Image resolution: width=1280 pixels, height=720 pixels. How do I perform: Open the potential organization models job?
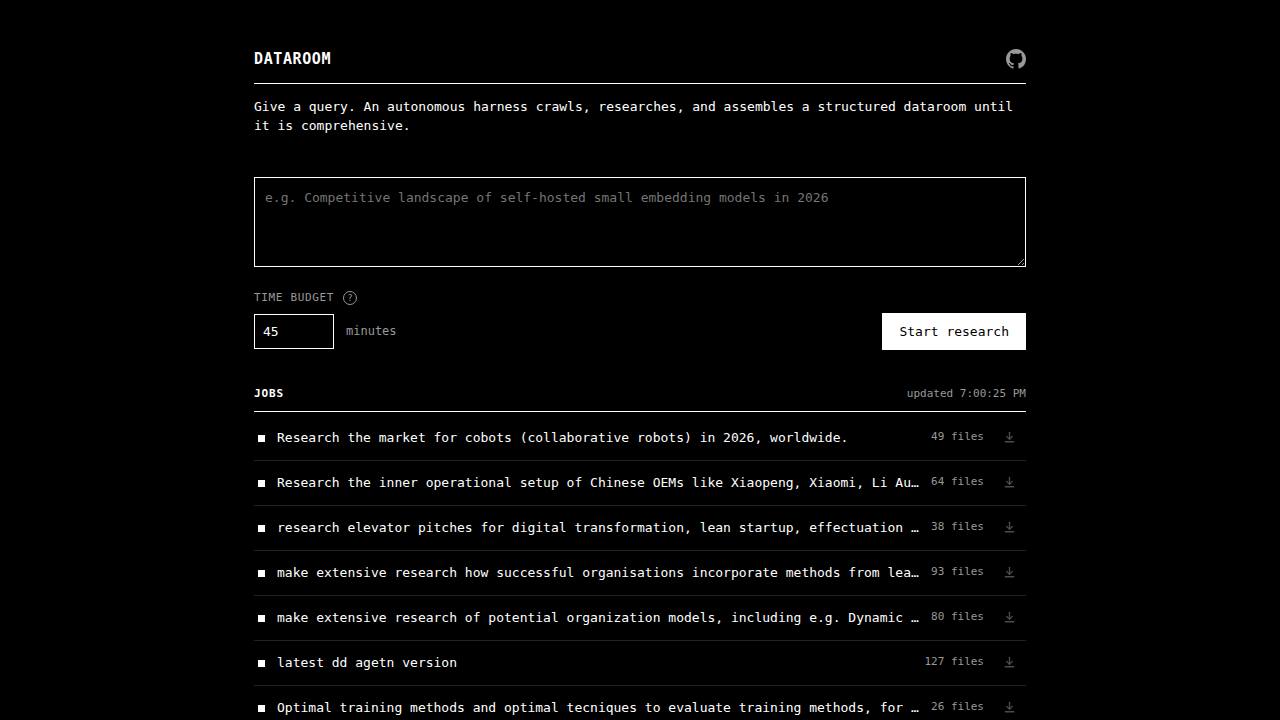tap(598, 617)
